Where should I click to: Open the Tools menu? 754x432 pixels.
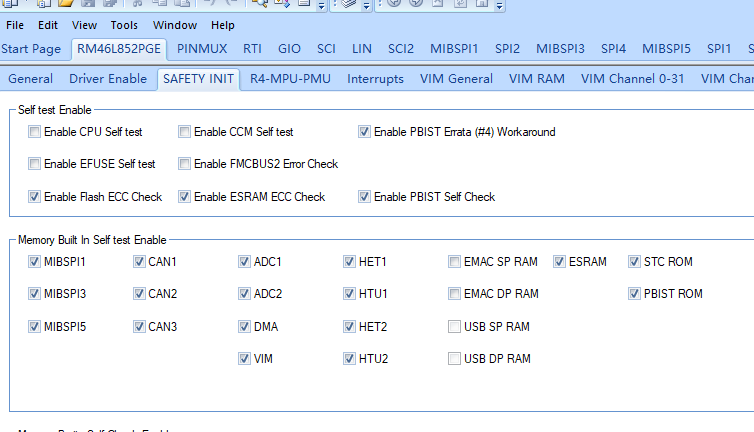pos(124,25)
